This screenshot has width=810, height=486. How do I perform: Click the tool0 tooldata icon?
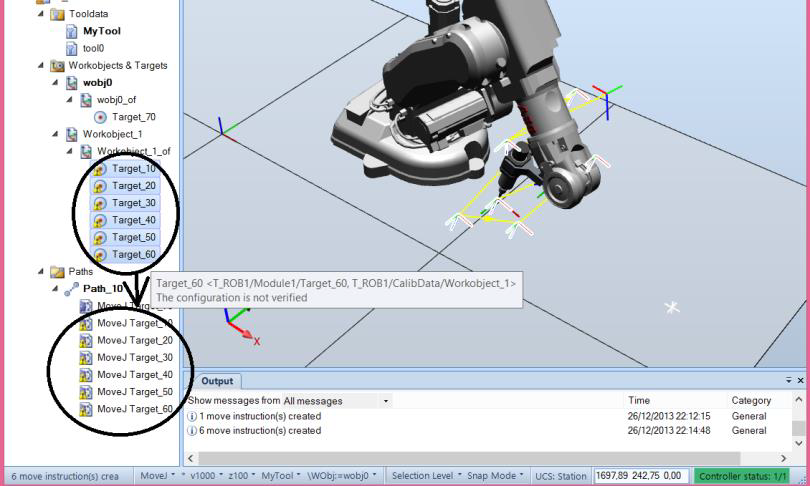pos(72,49)
